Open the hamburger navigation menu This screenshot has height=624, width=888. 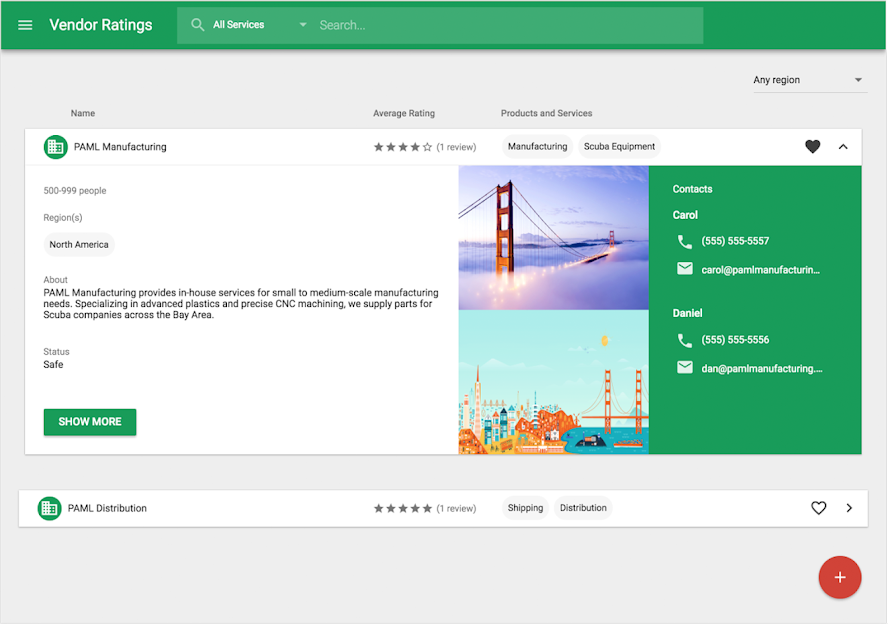point(25,25)
